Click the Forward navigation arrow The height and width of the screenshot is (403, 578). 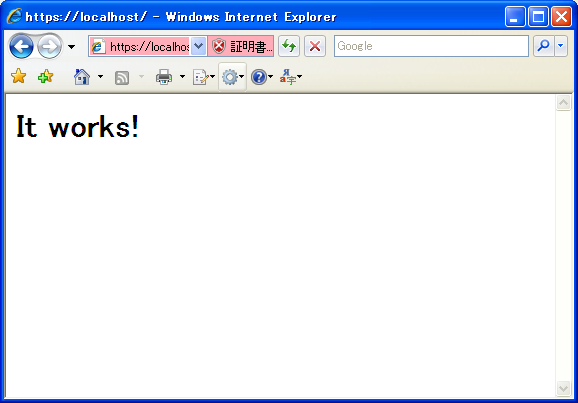coord(49,46)
